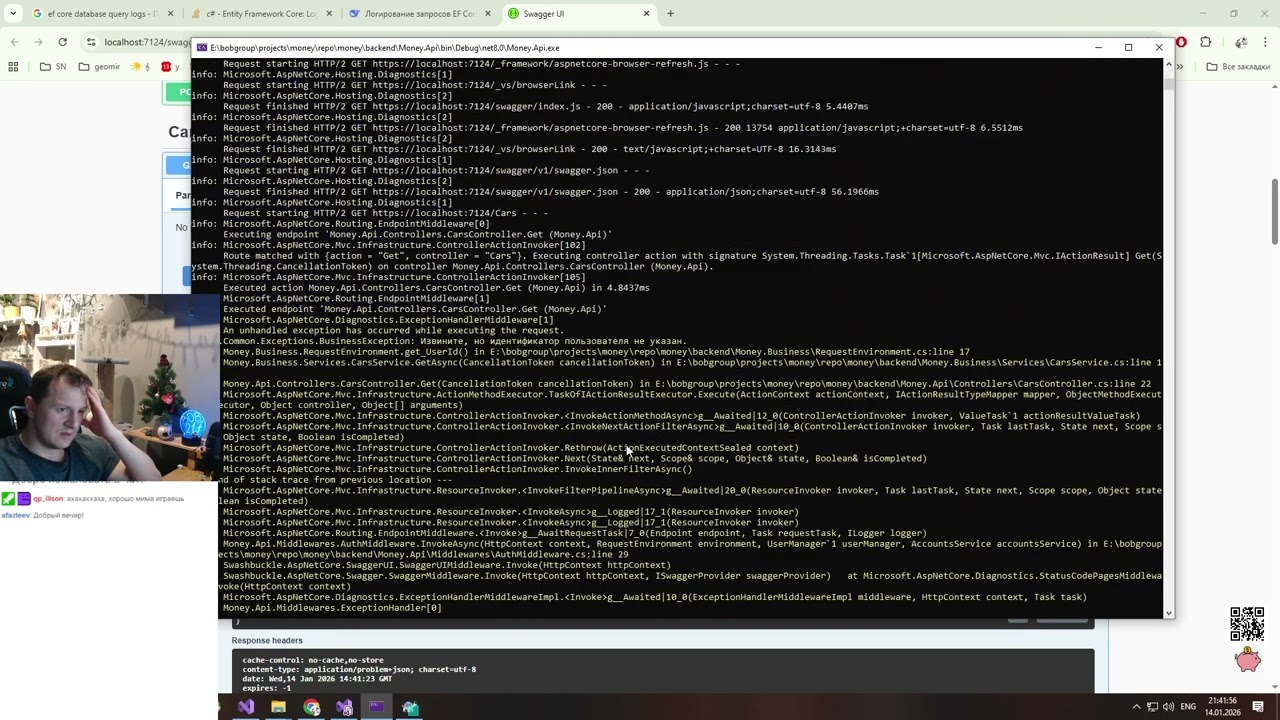
Task: Open the Chrome profile avatar
Action: [x=1241, y=42]
